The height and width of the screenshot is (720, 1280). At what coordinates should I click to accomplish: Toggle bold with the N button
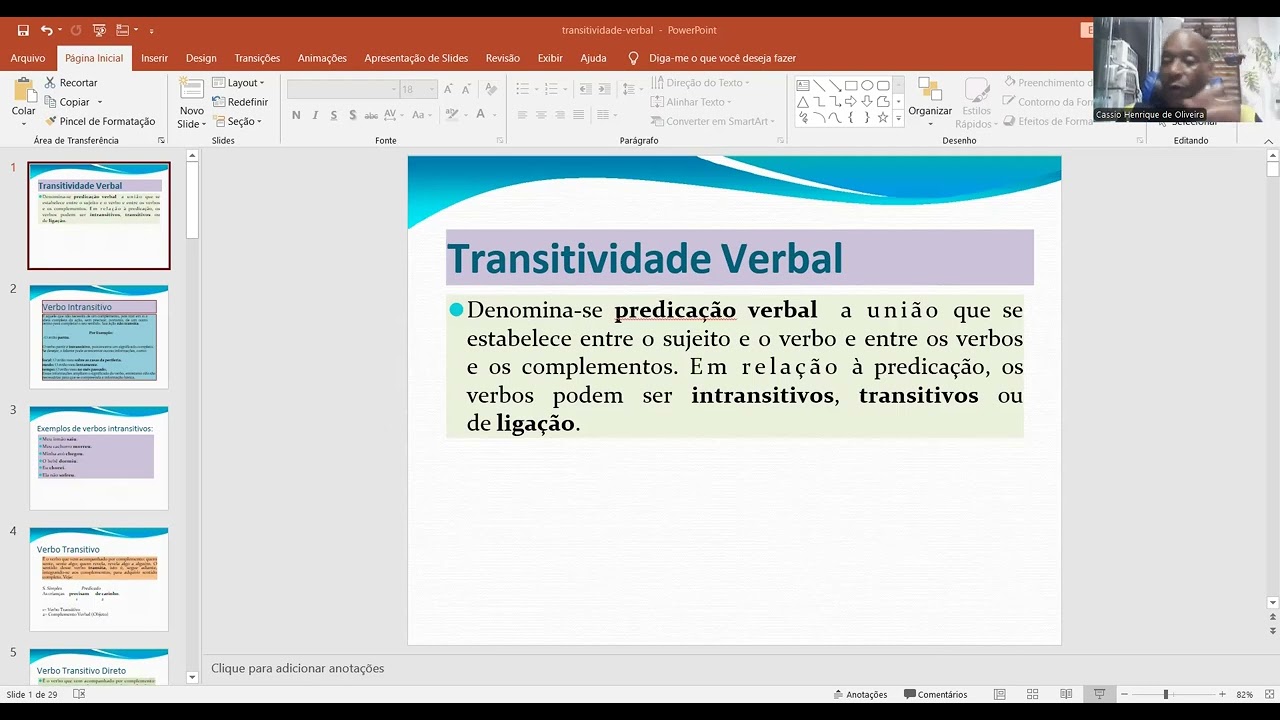coord(296,115)
